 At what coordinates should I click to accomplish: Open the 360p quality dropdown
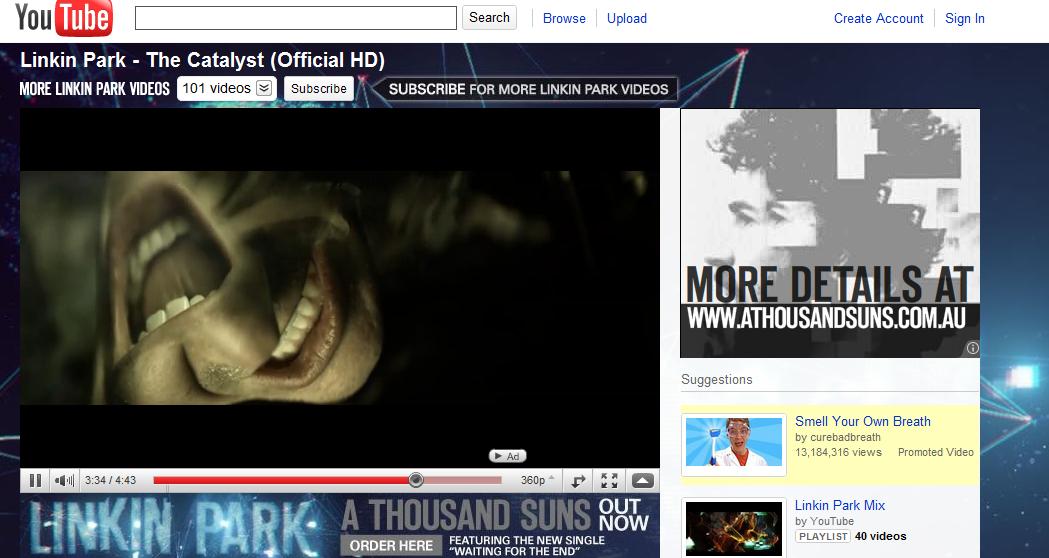pos(537,480)
